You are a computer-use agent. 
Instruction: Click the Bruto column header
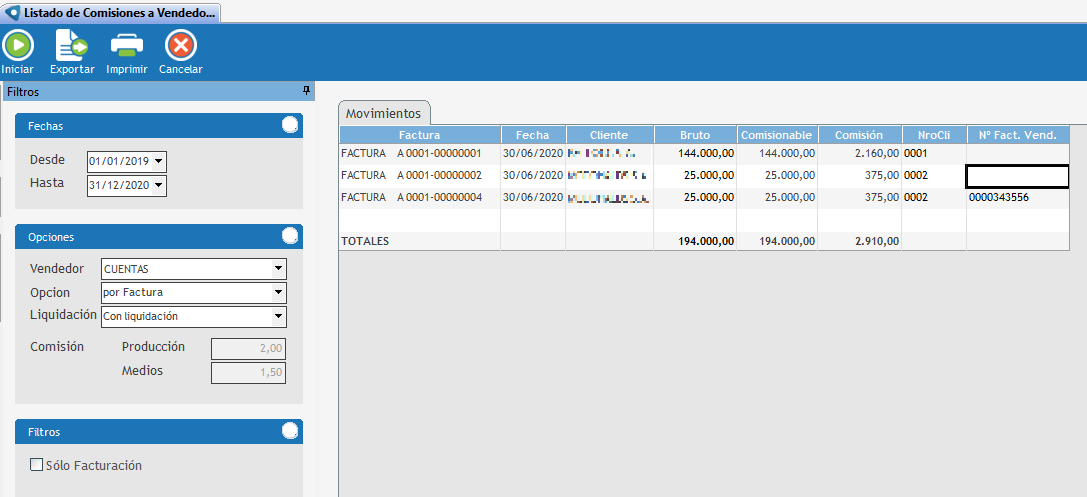(x=695, y=135)
